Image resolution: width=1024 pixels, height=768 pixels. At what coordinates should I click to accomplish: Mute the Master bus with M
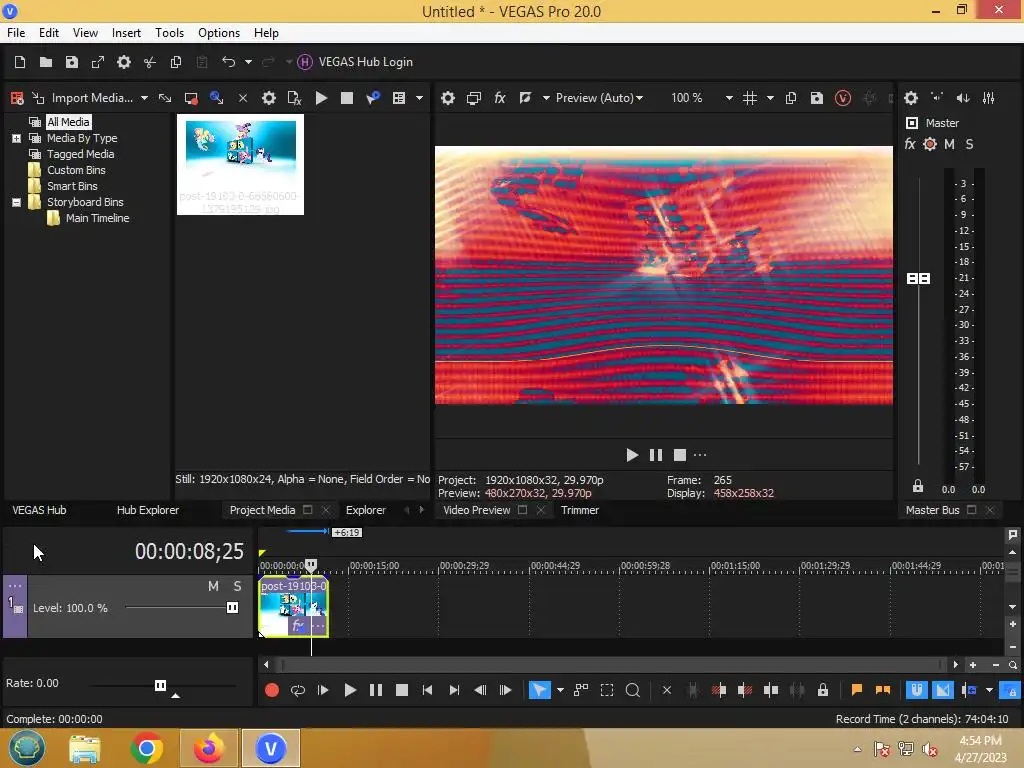pyautogui.click(x=950, y=144)
